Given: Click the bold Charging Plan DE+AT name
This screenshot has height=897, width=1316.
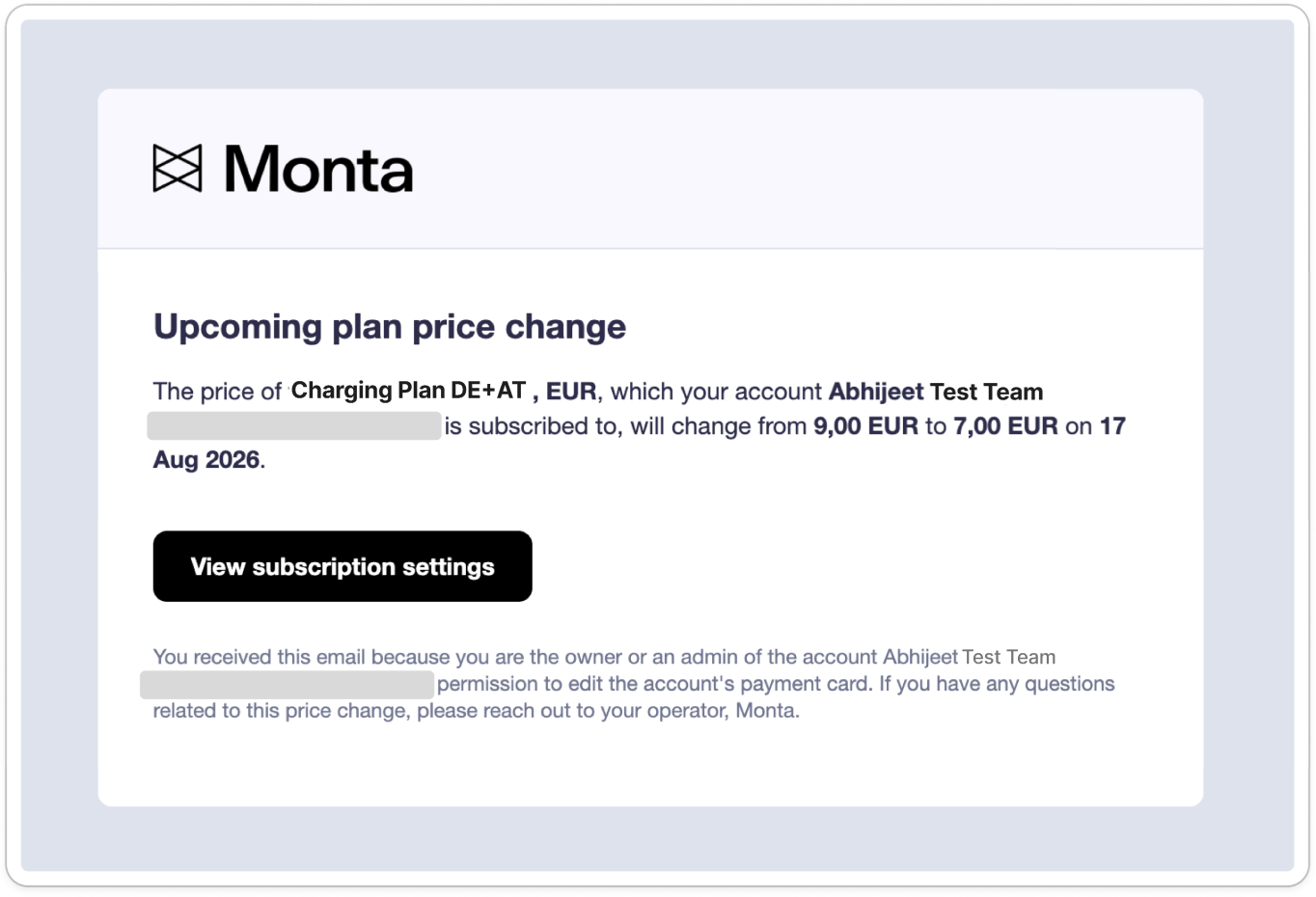Looking at the screenshot, I should pyautogui.click(x=408, y=391).
